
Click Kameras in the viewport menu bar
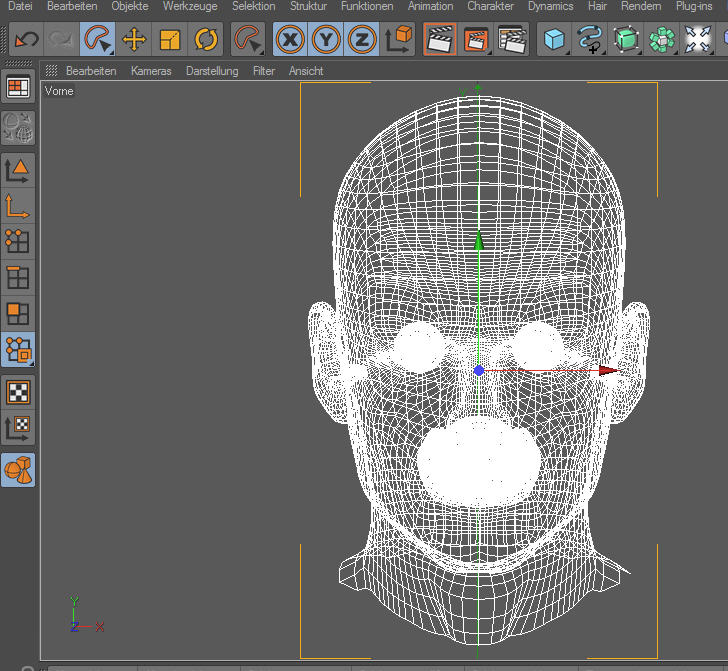pos(151,71)
